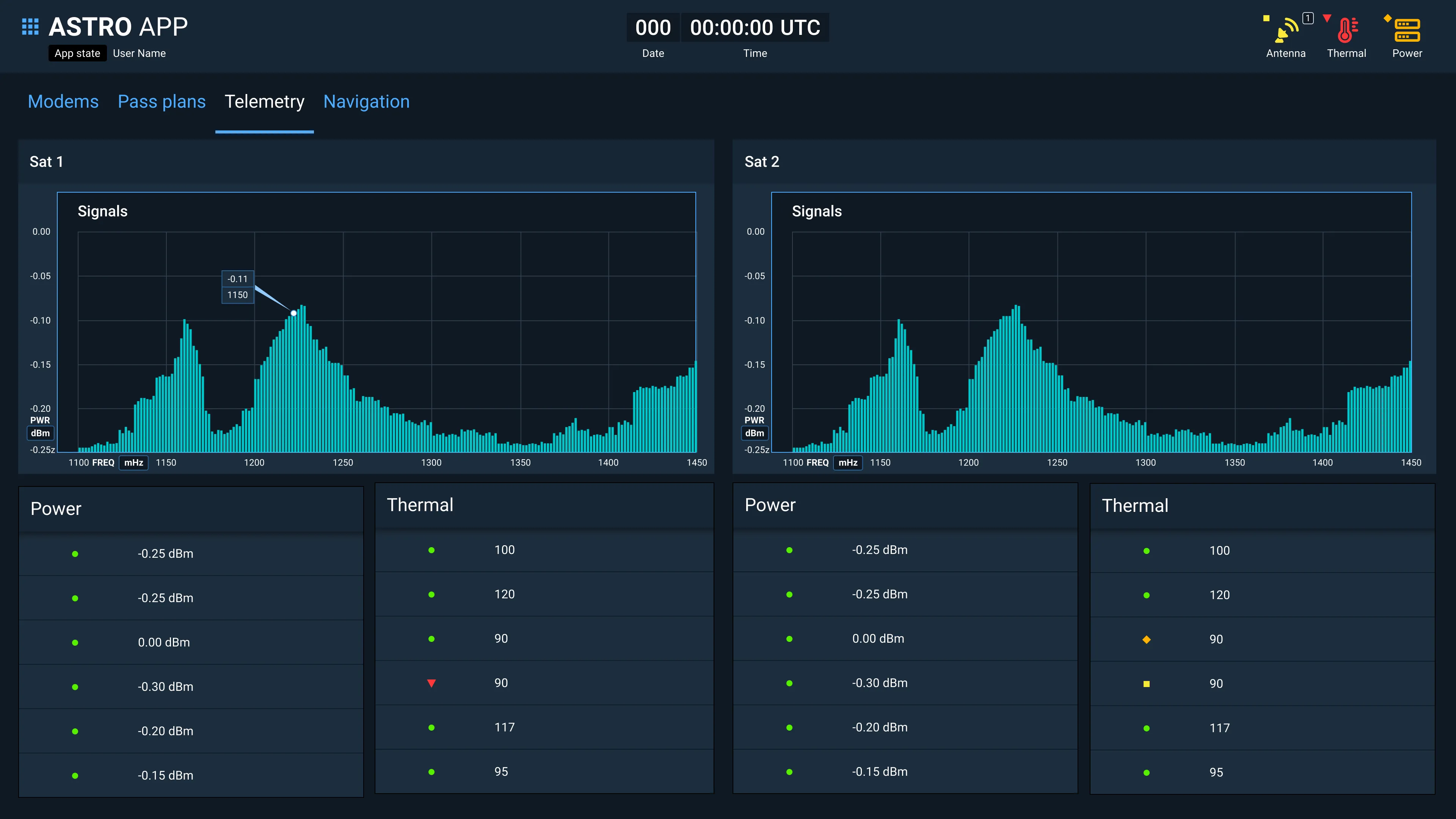Select the Navigation tab
The image size is (1456, 819).
pos(366,101)
